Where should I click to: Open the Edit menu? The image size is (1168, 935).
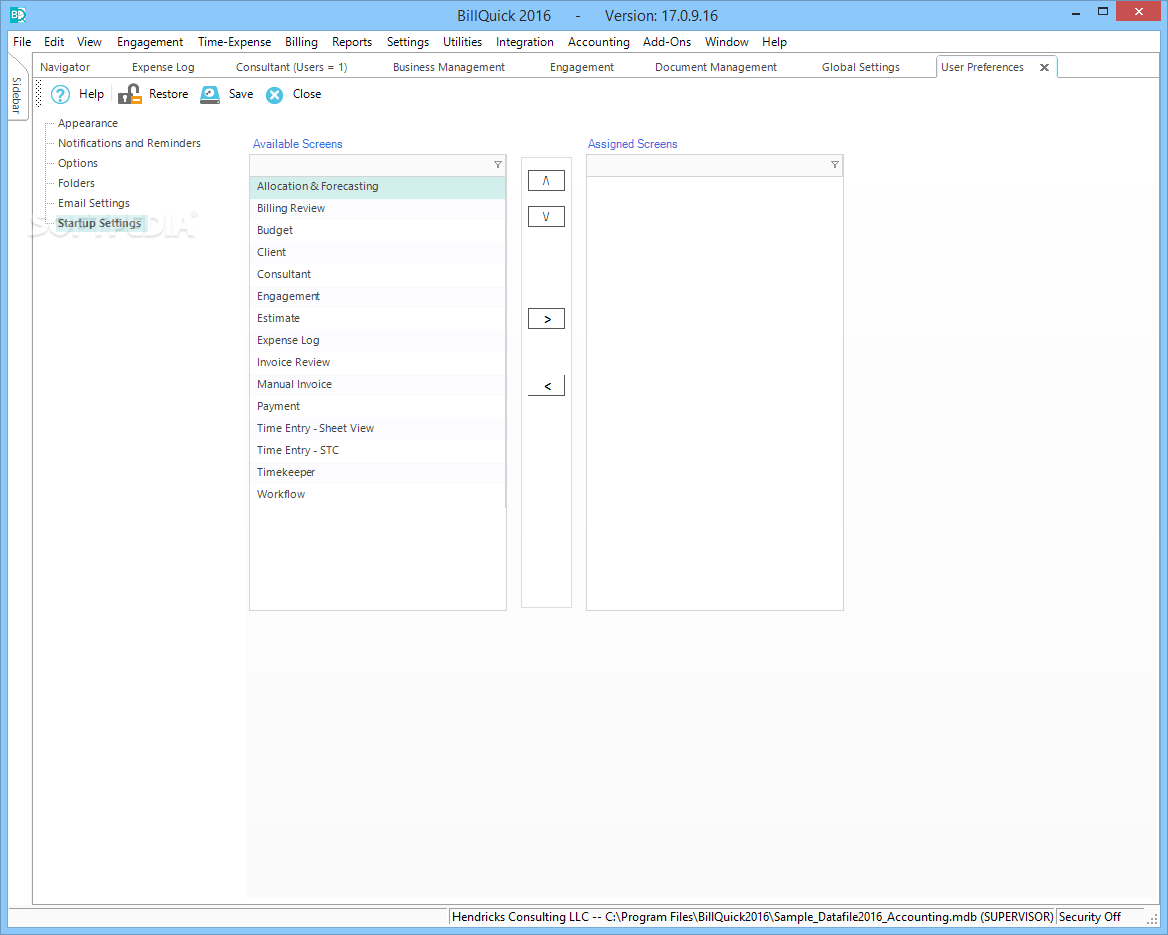click(x=54, y=42)
